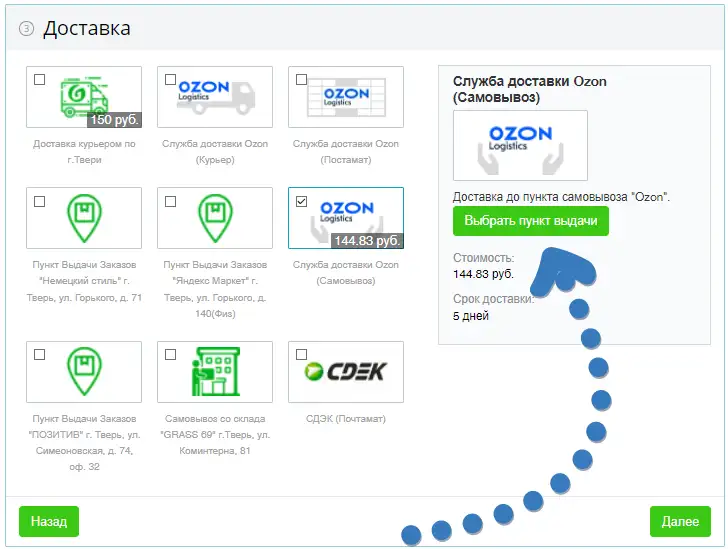This screenshot has width=728, height=549.
Task: Click the "144.83 руб." badge on Ozon tile
Action: [x=367, y=241]
